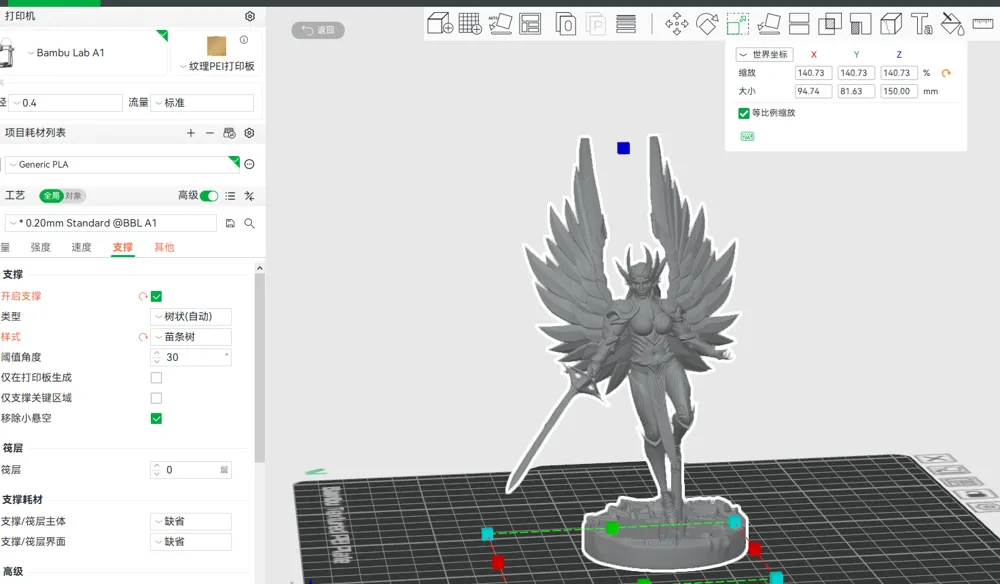Open the 支撑/筏层主体 缺省 dropdown

(191, 522)
